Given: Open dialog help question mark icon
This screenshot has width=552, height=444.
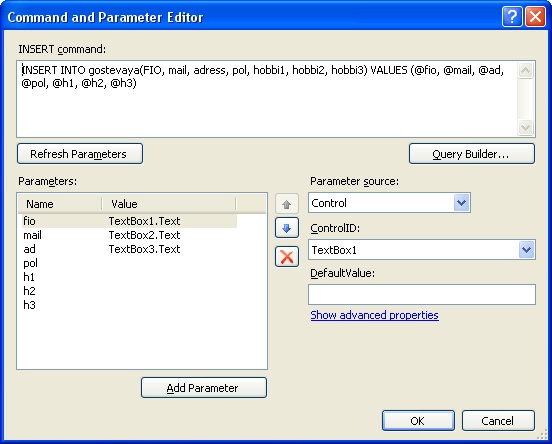Looking at the screenshot, I should click(512, 17).
